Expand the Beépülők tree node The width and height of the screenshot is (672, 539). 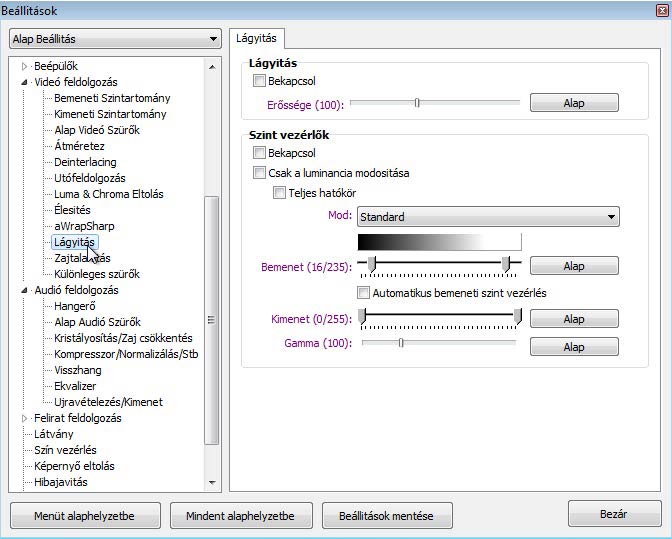click(x=25, y=66)
